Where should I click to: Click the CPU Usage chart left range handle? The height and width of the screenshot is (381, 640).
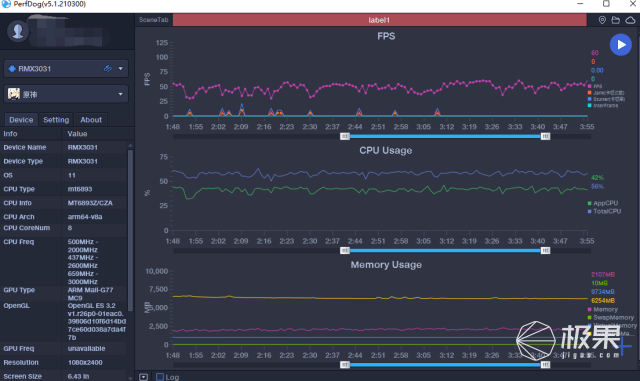point(345,251)
